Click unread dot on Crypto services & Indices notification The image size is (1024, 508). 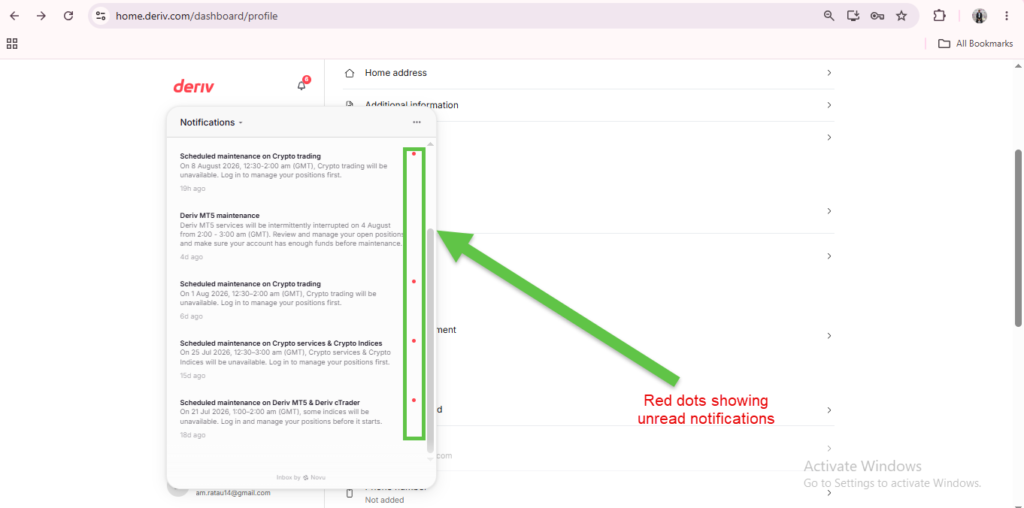click(x=413, y=340)
